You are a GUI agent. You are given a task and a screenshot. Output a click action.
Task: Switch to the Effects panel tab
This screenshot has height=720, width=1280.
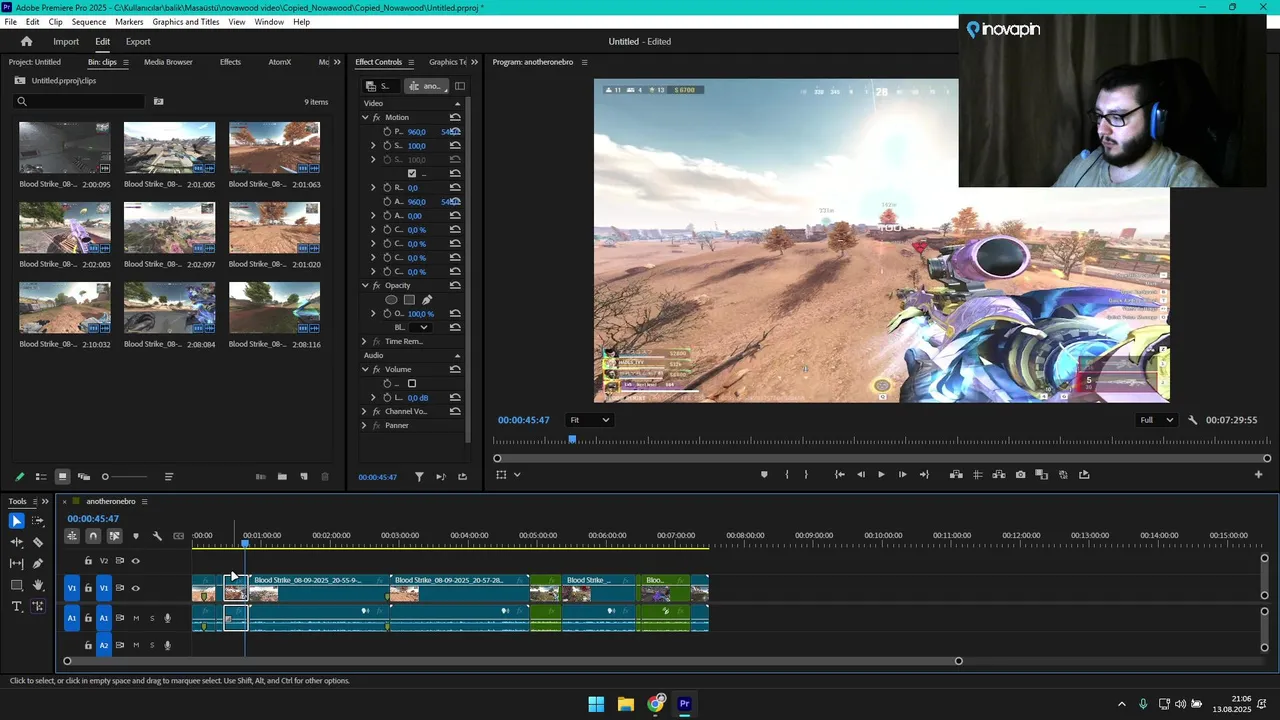[230, 62]
